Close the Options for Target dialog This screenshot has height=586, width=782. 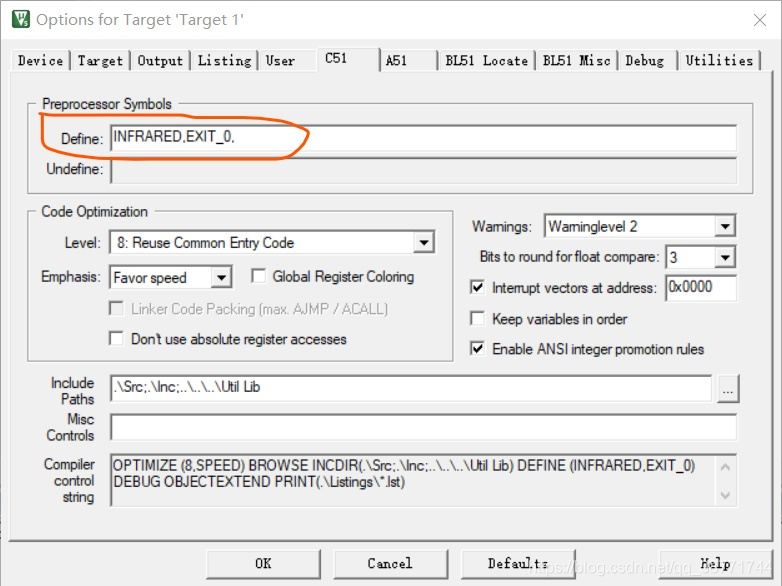[760, 20]
